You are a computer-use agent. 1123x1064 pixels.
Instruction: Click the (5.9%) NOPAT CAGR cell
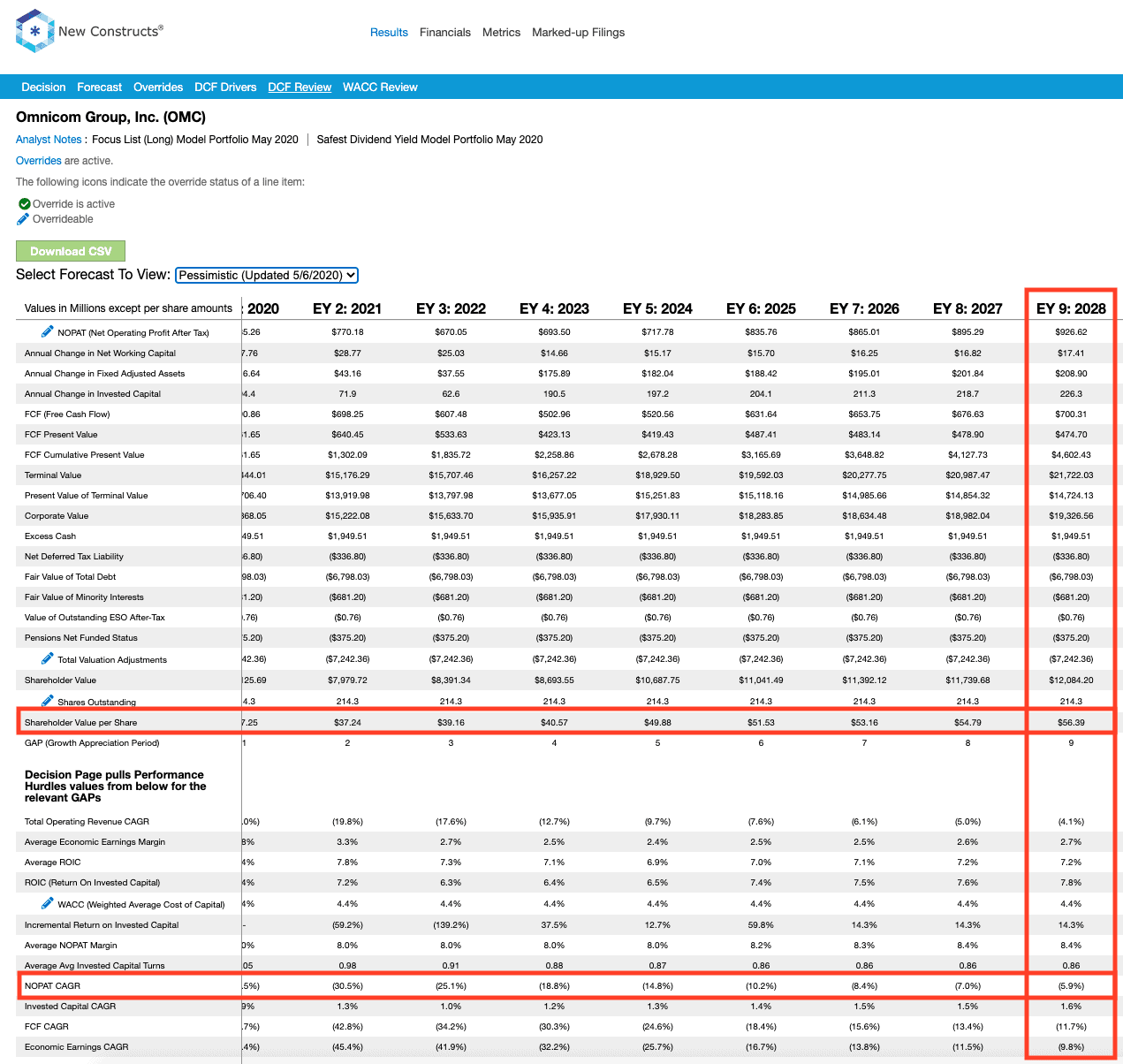[1071, 986]
